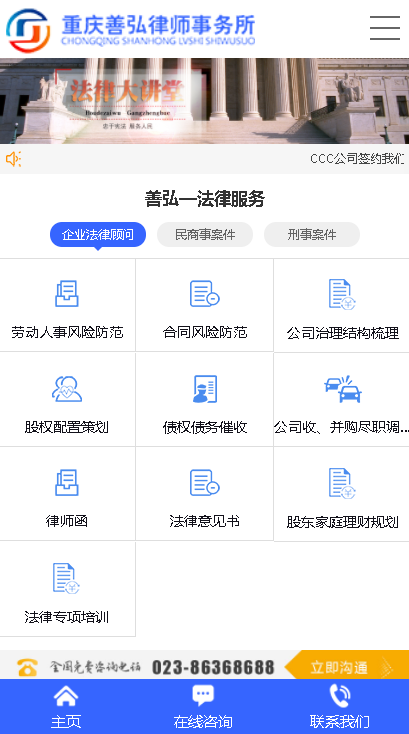The image size is (409, 734).
Task: Click the 债权债务催收 officer icon
Action: [204, 389]
